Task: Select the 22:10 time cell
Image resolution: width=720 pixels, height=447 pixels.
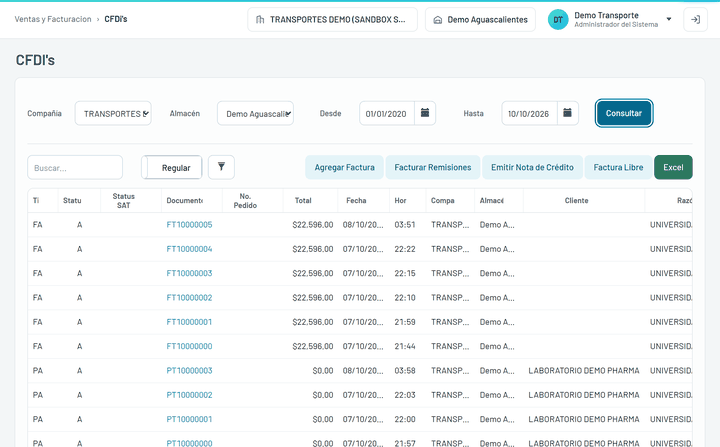Action: (x=405, y=298)
